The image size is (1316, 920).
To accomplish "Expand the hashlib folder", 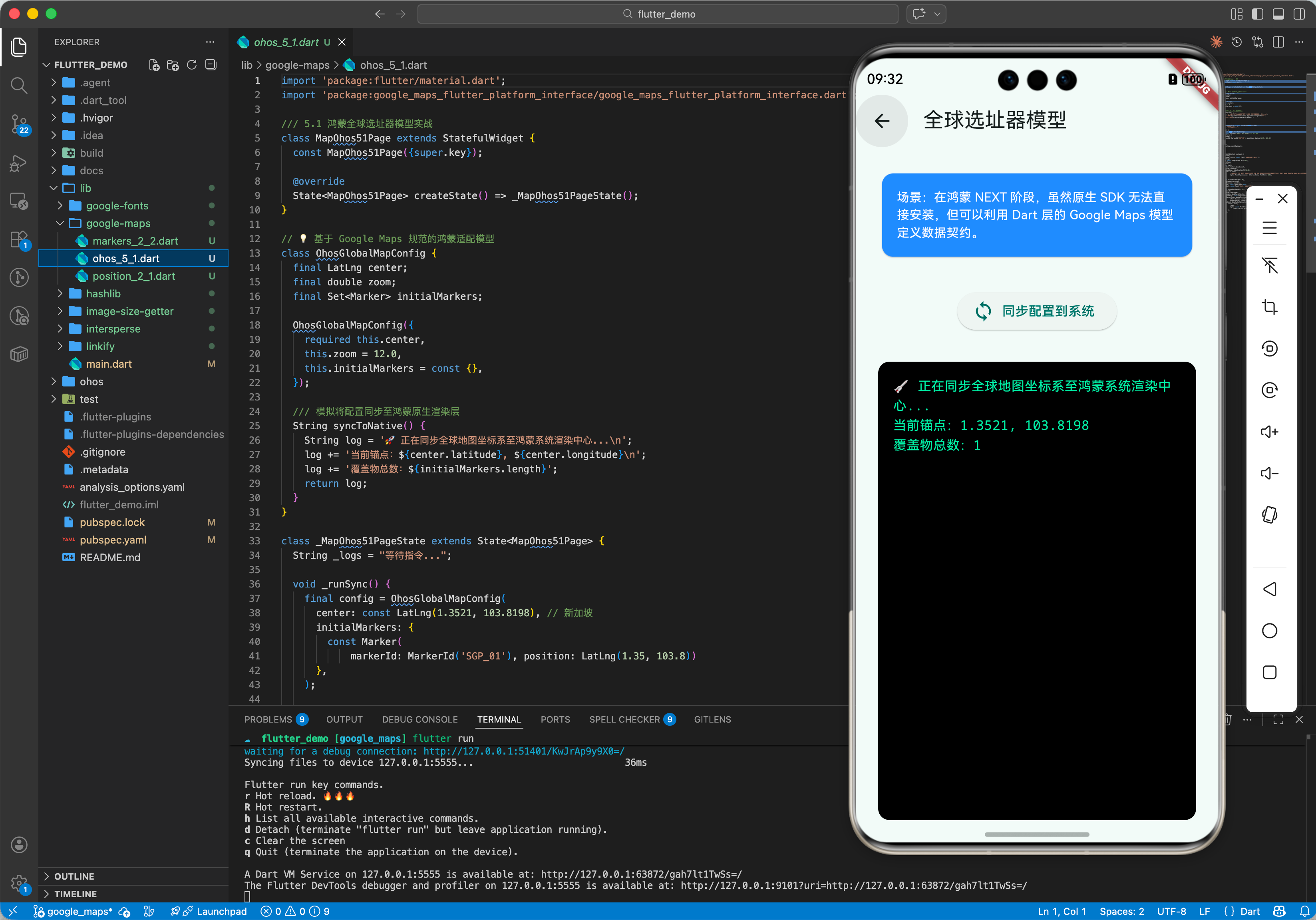I will 103,293.
